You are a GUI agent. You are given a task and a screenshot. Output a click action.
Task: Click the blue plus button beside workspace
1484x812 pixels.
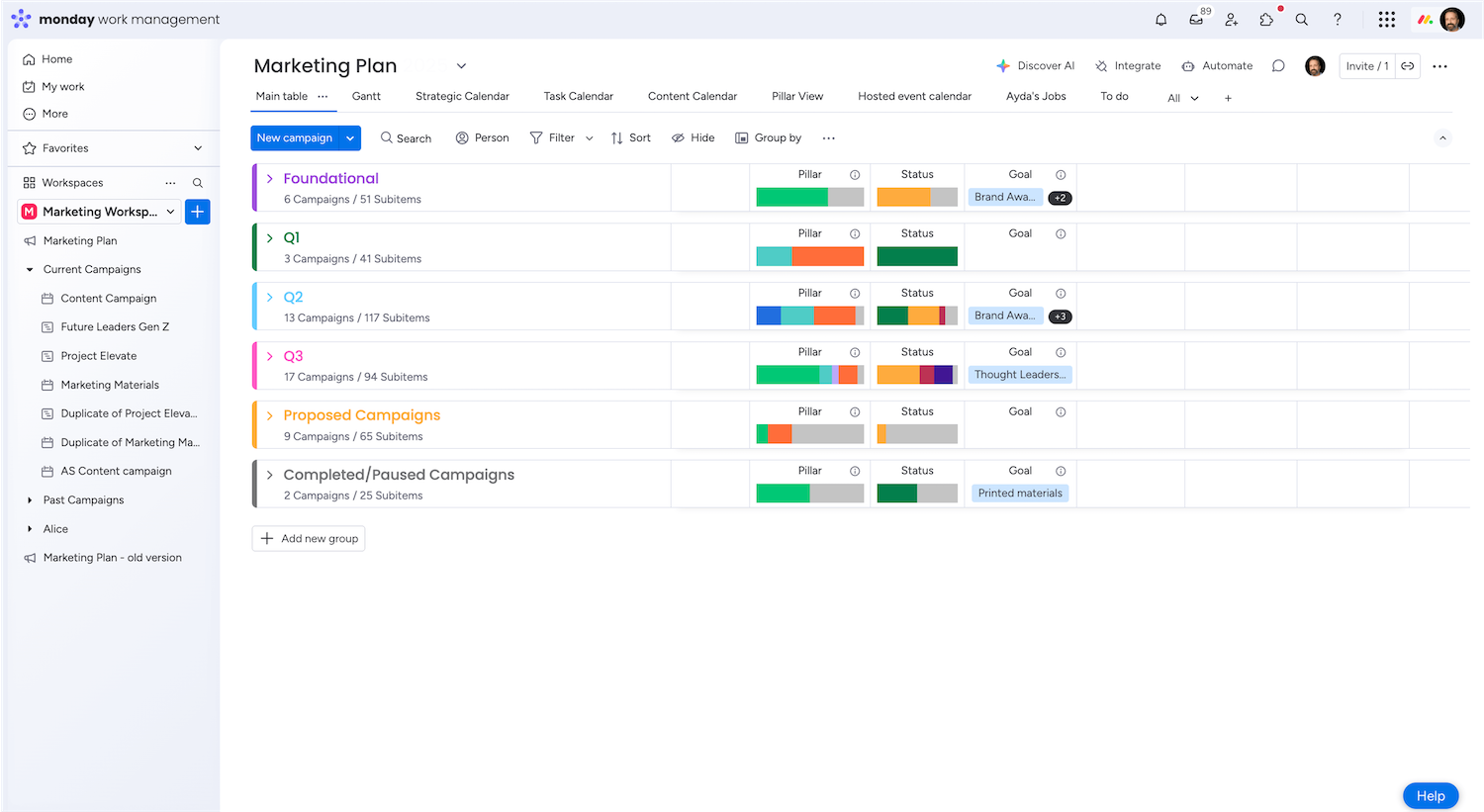pos(198,212)
